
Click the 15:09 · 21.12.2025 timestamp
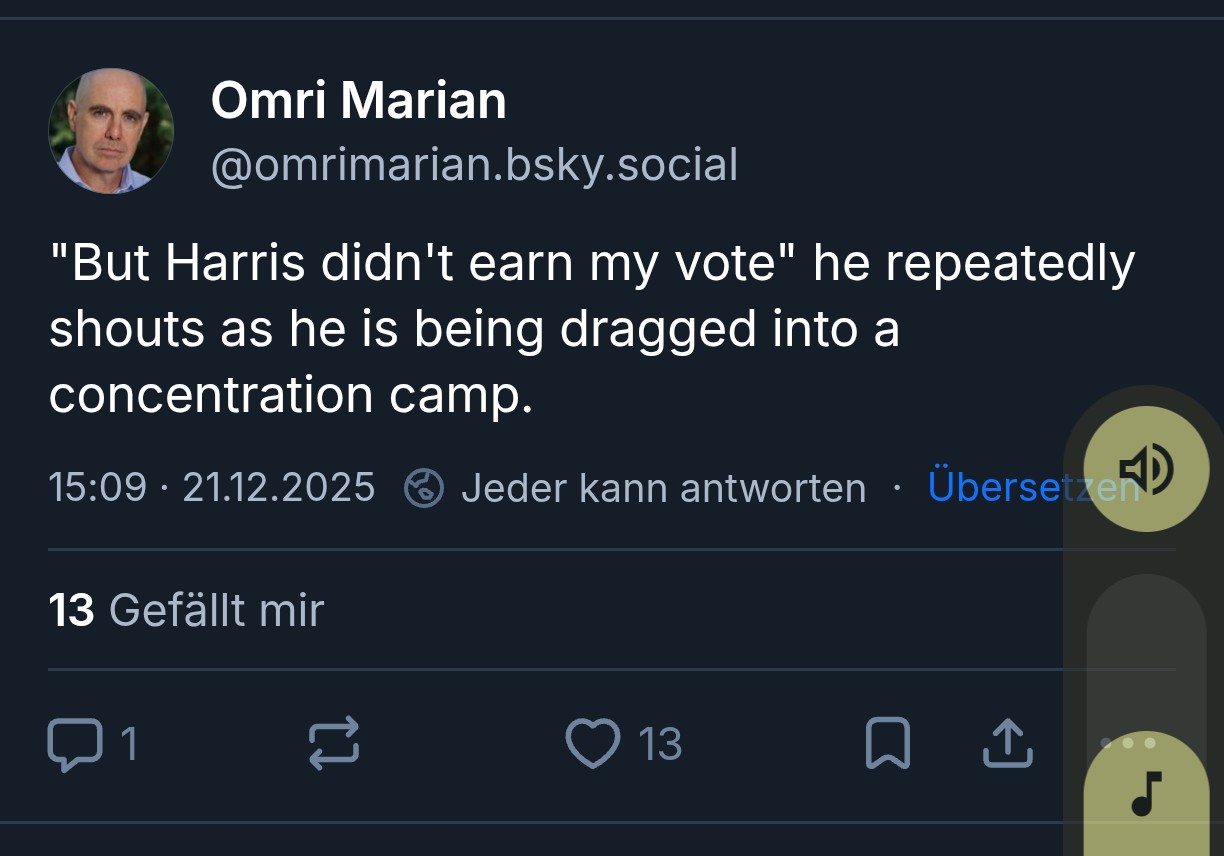211,488
